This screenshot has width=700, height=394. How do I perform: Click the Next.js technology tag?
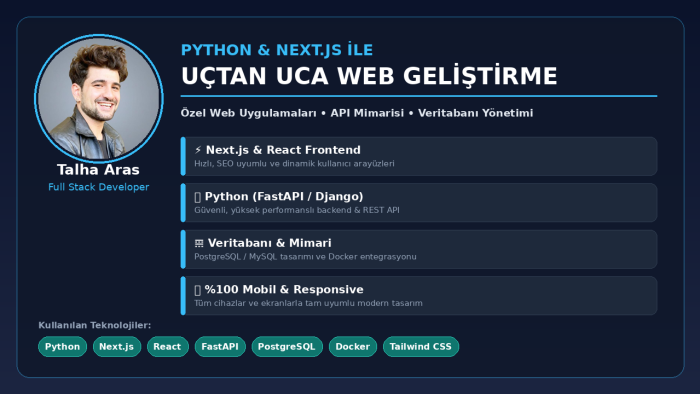(117, 347)
